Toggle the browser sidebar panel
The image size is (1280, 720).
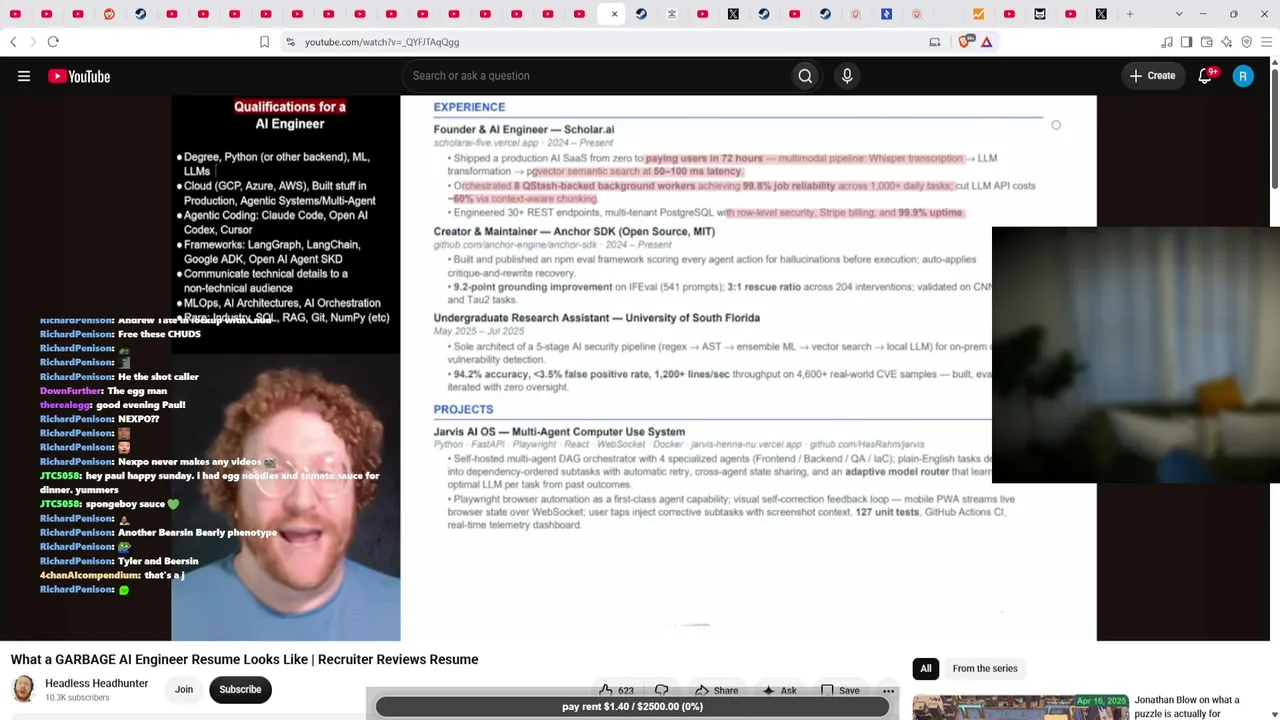[x=1186, y=42]
